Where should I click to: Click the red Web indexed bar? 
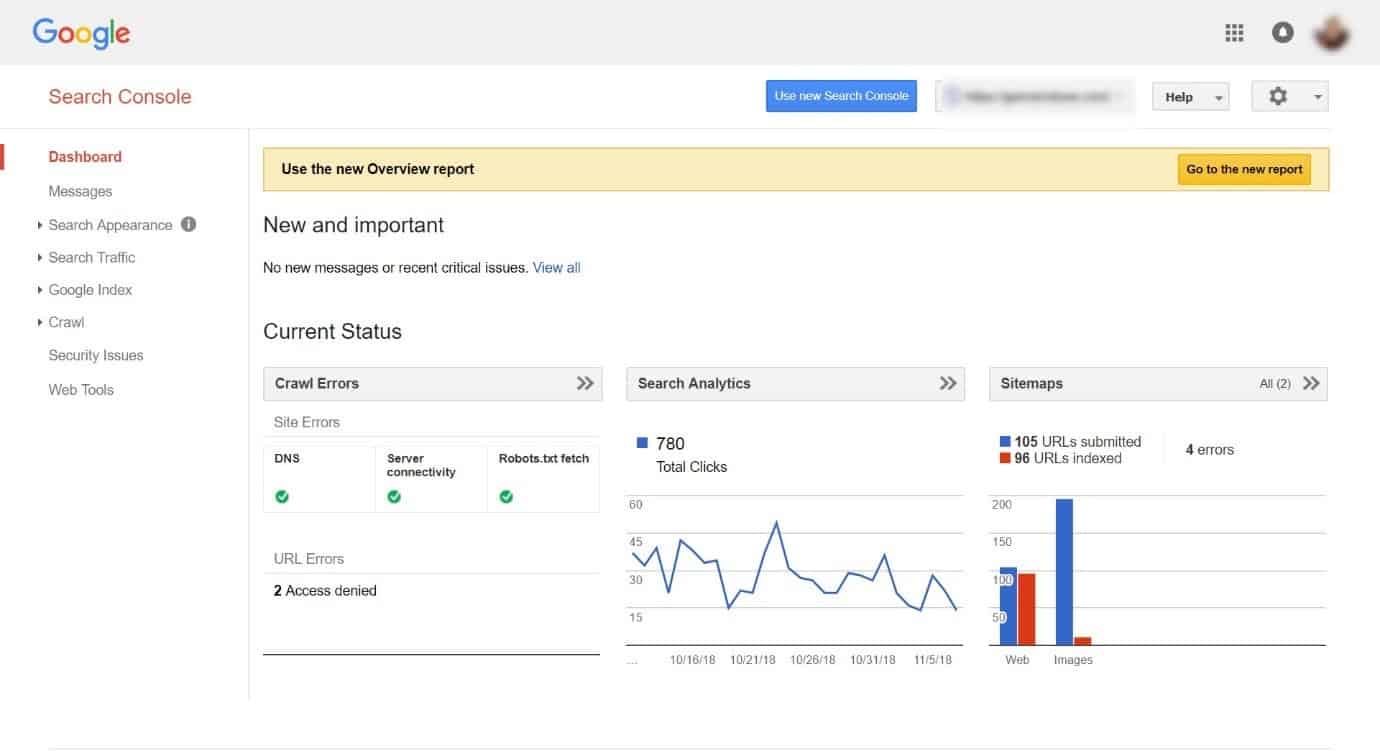(1026, 609)
